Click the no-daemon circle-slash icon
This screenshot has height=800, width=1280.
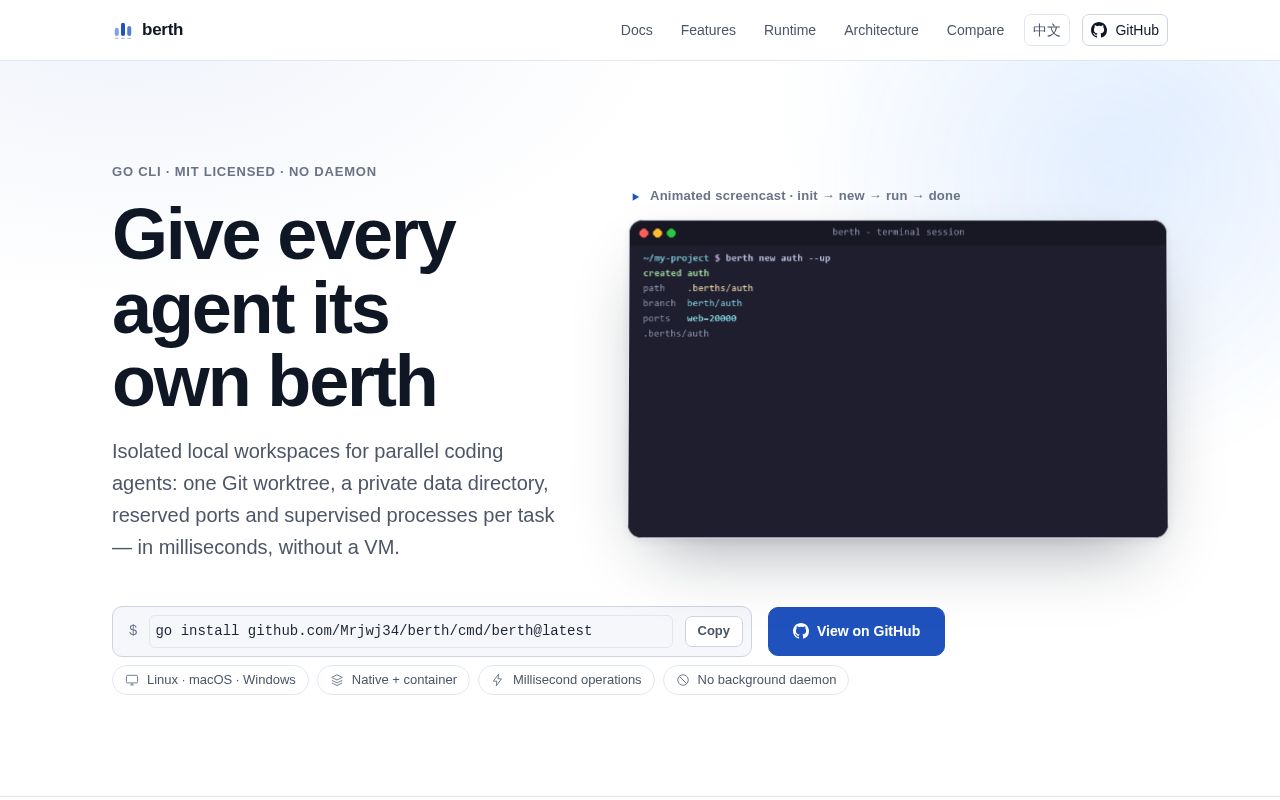tap(683, 680)
